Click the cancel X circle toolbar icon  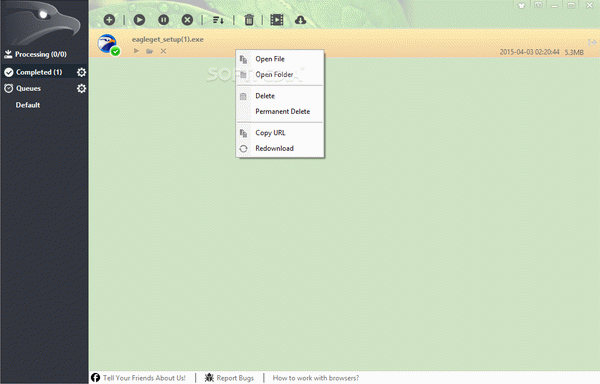187,20
